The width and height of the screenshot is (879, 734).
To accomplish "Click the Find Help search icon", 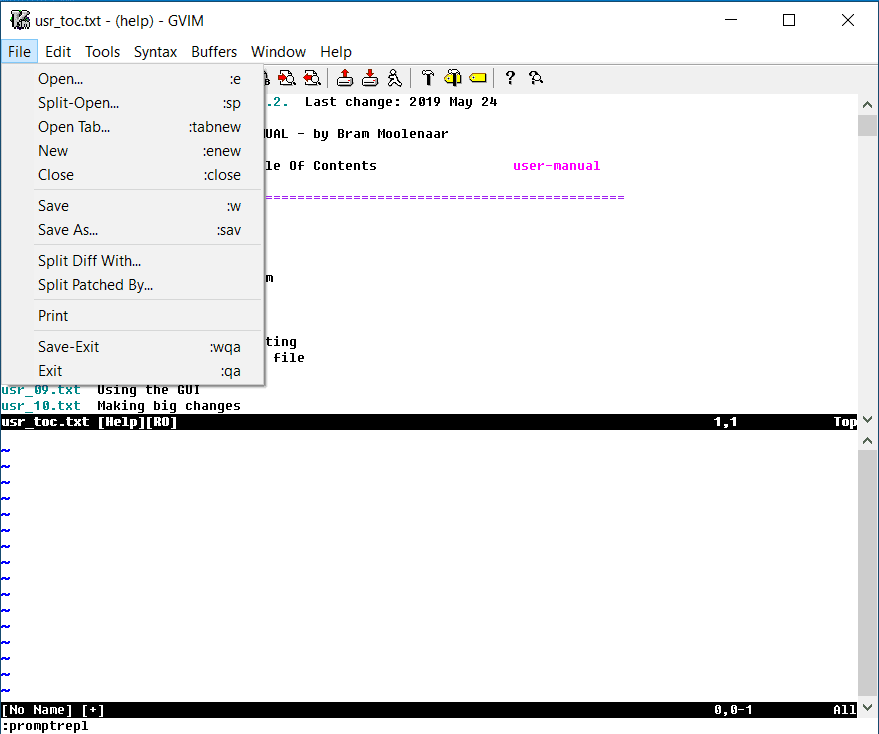I will coord(535,78).
